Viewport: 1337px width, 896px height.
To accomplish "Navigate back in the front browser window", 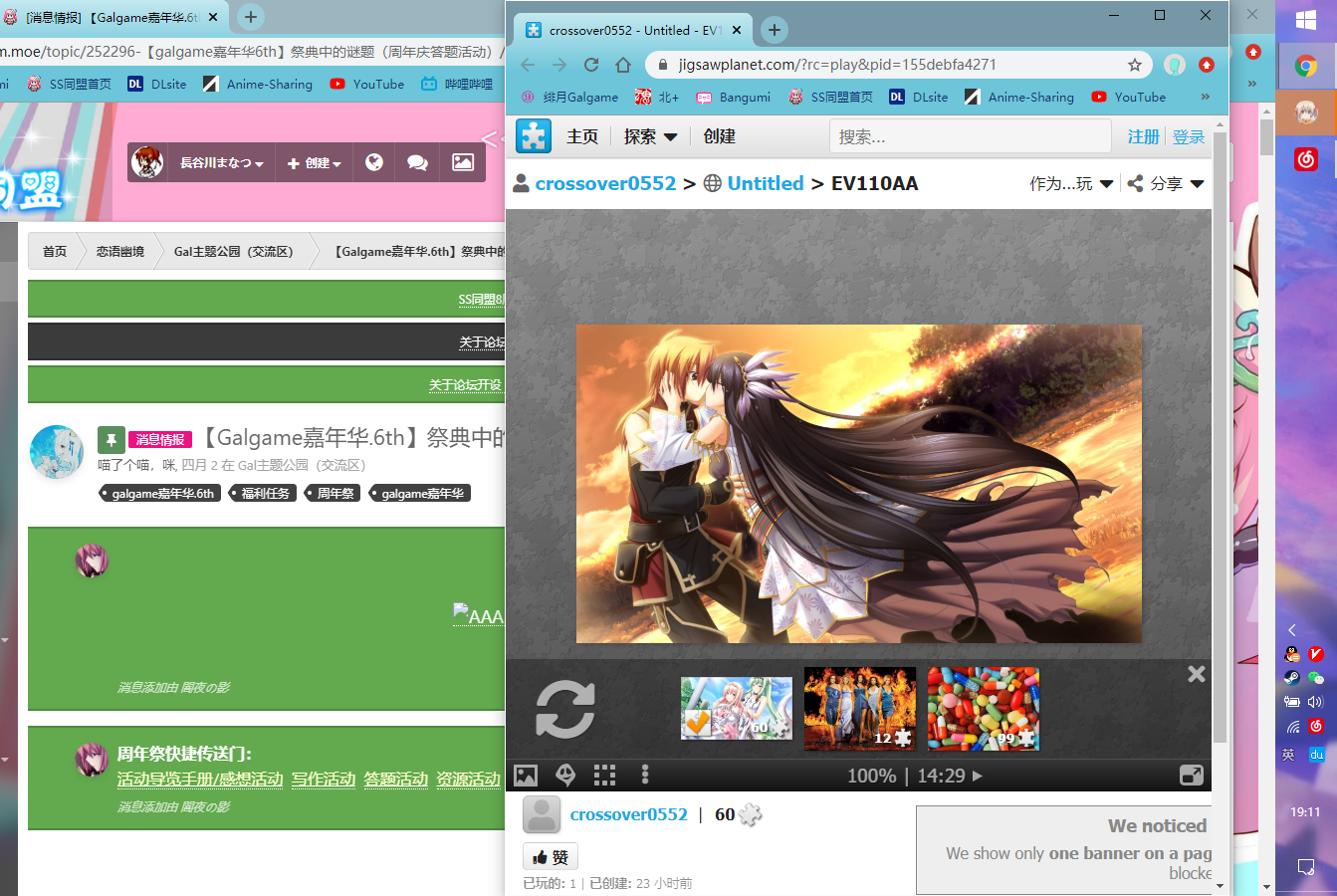I will [x=528, y=65].
